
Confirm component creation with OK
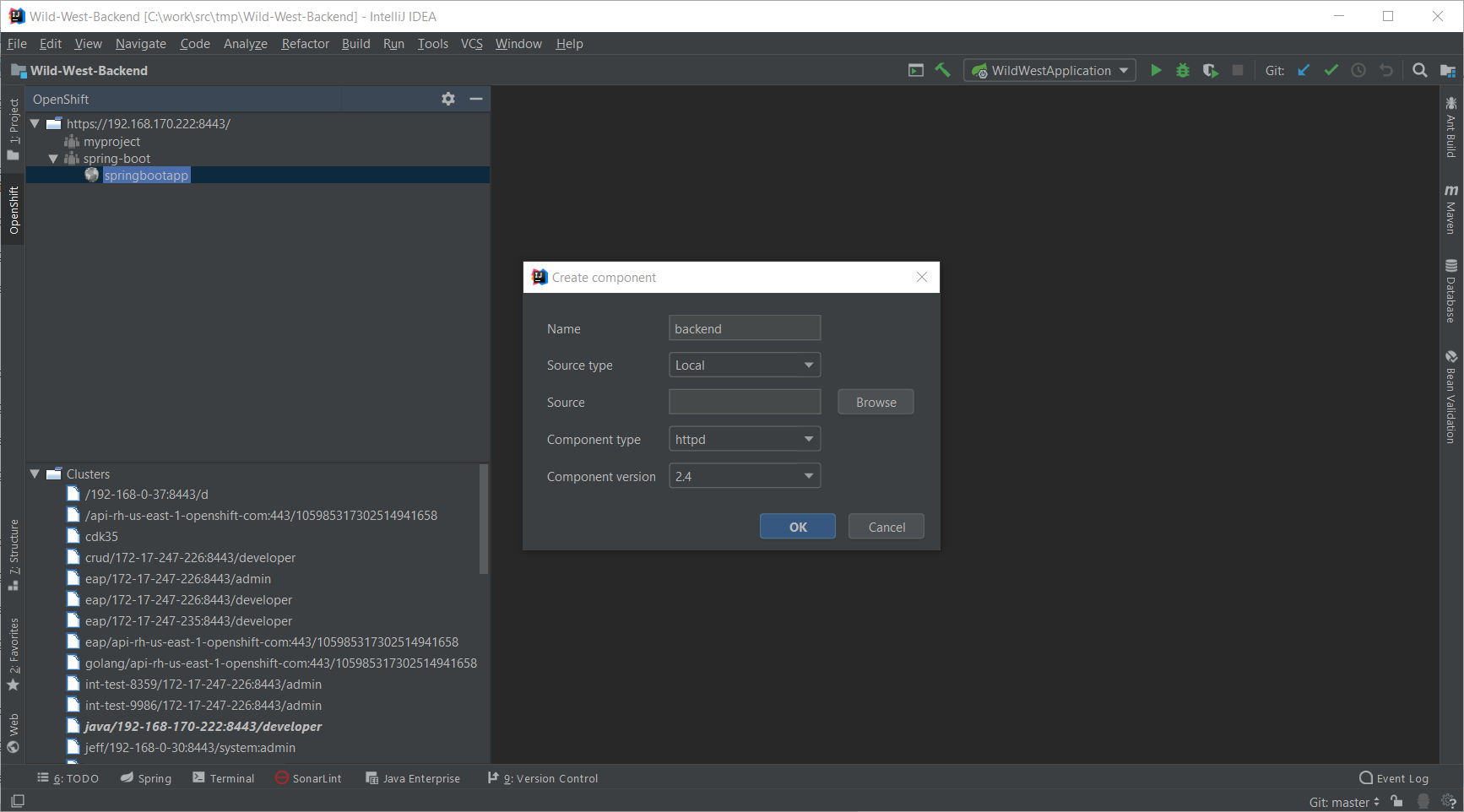(x=798, y=527)
